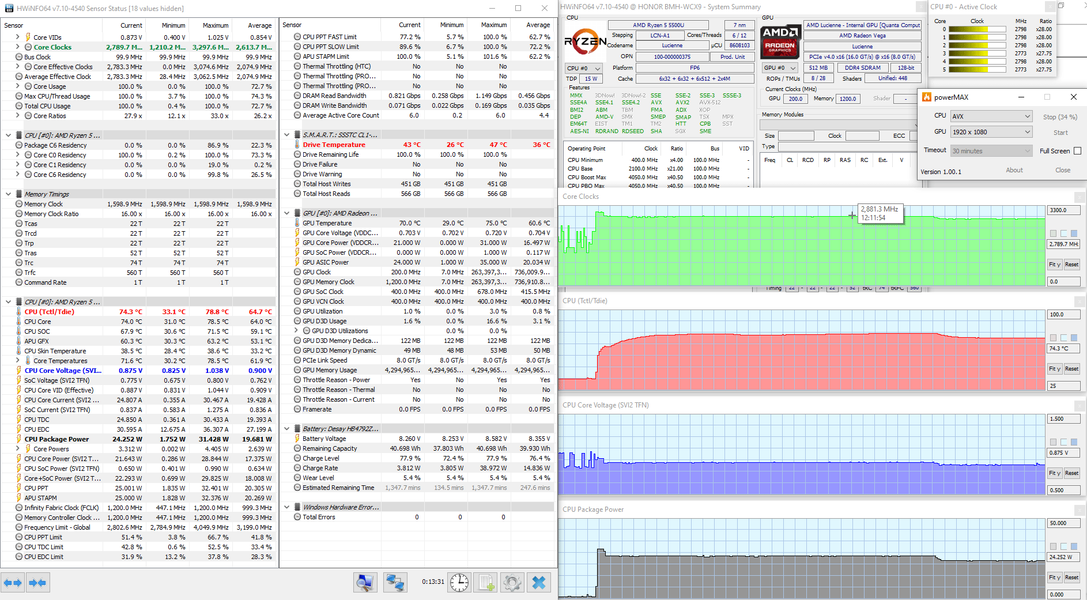Collapse the Windows Hardware Errors section
1087x600 pixels.
(287, 507)
